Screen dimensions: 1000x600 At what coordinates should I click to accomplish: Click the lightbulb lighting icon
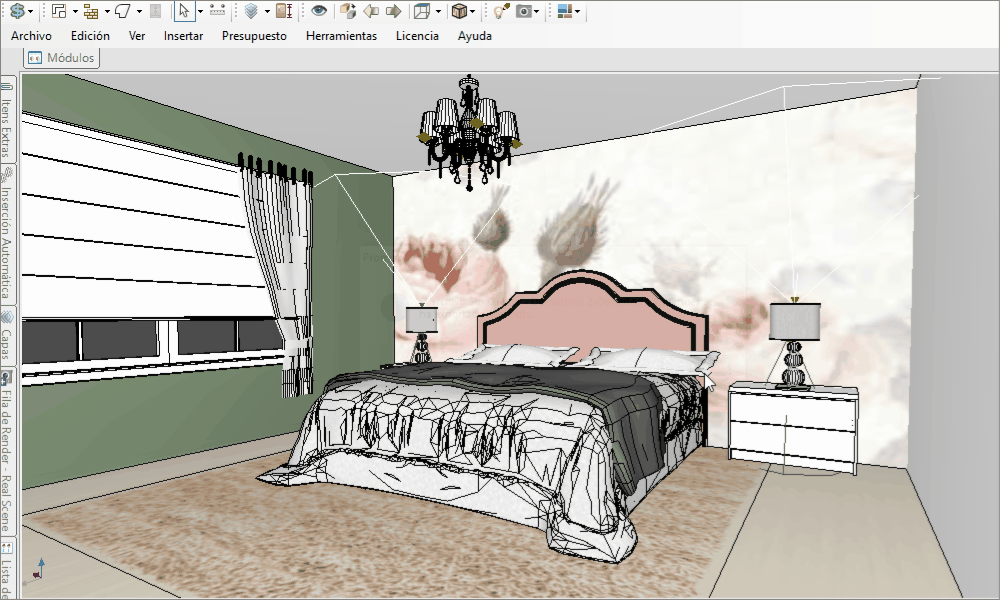[501, 11]
